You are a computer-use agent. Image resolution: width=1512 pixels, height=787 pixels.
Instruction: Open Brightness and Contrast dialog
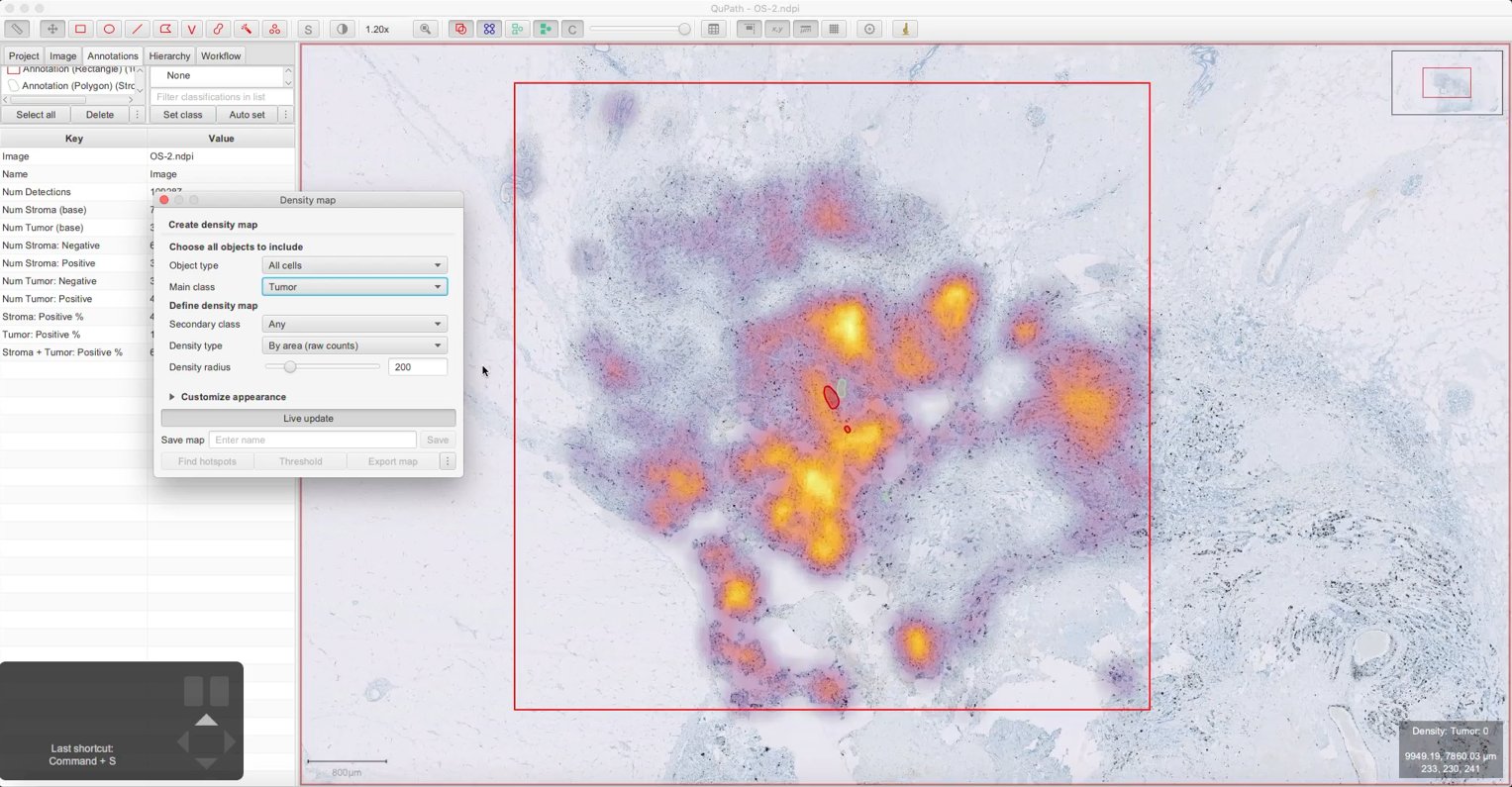pos(343,29)
